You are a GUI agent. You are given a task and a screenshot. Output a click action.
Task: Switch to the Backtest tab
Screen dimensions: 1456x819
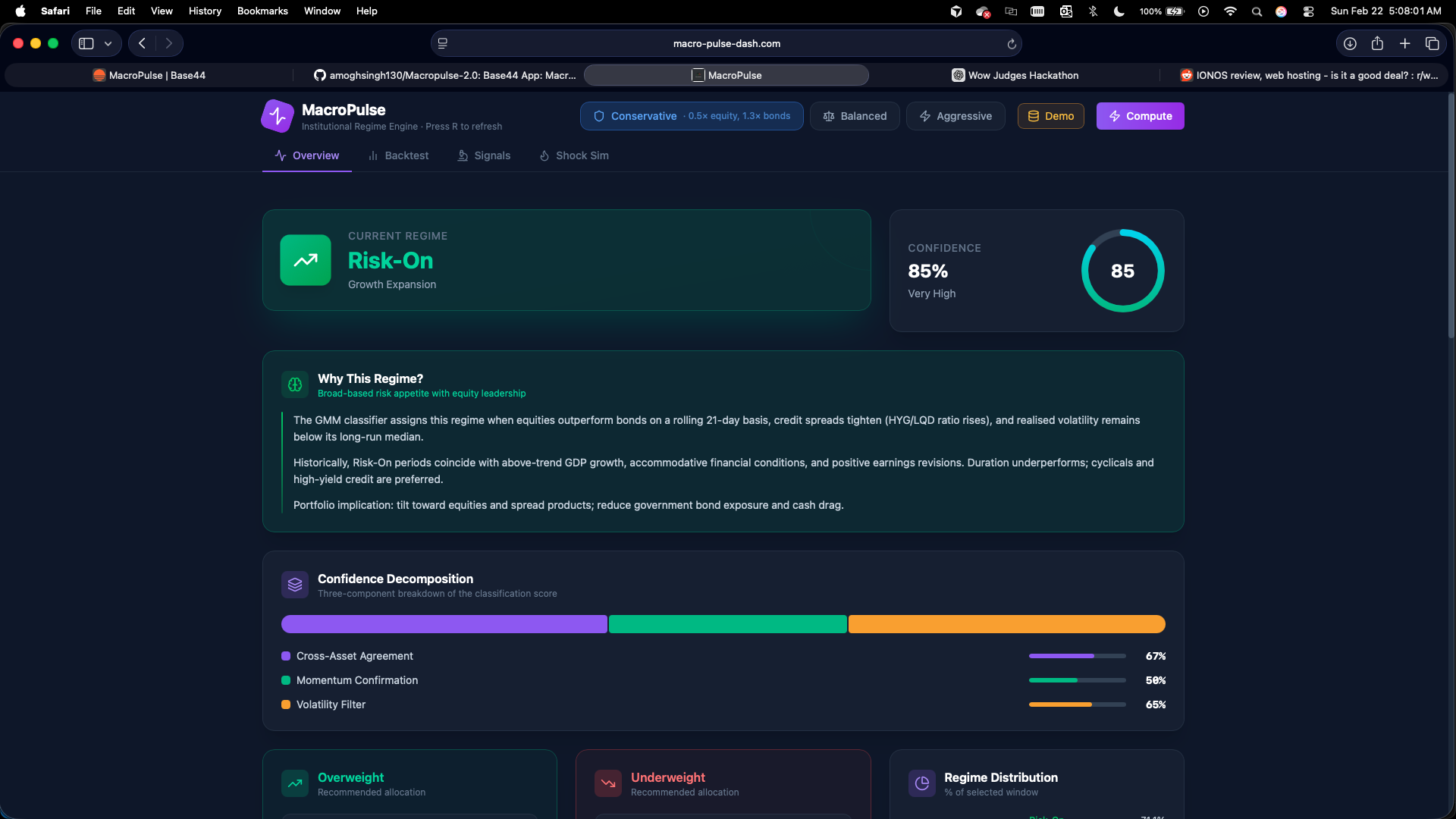click(398, 155)
